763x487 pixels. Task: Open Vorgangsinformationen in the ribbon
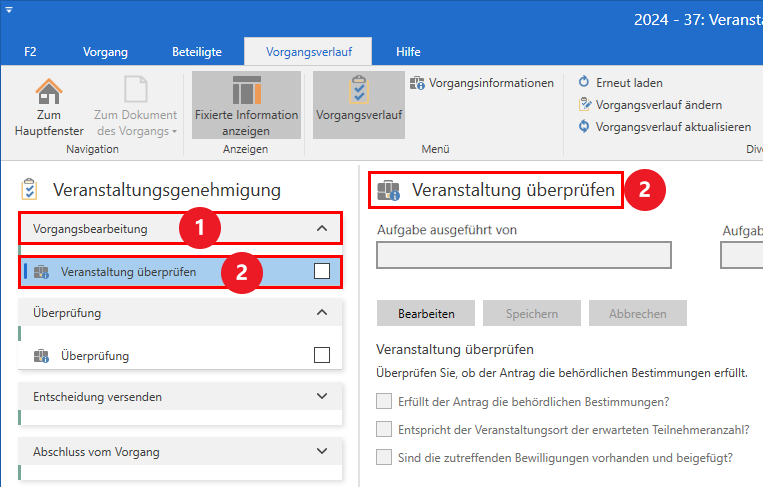(x=482, y=83)
